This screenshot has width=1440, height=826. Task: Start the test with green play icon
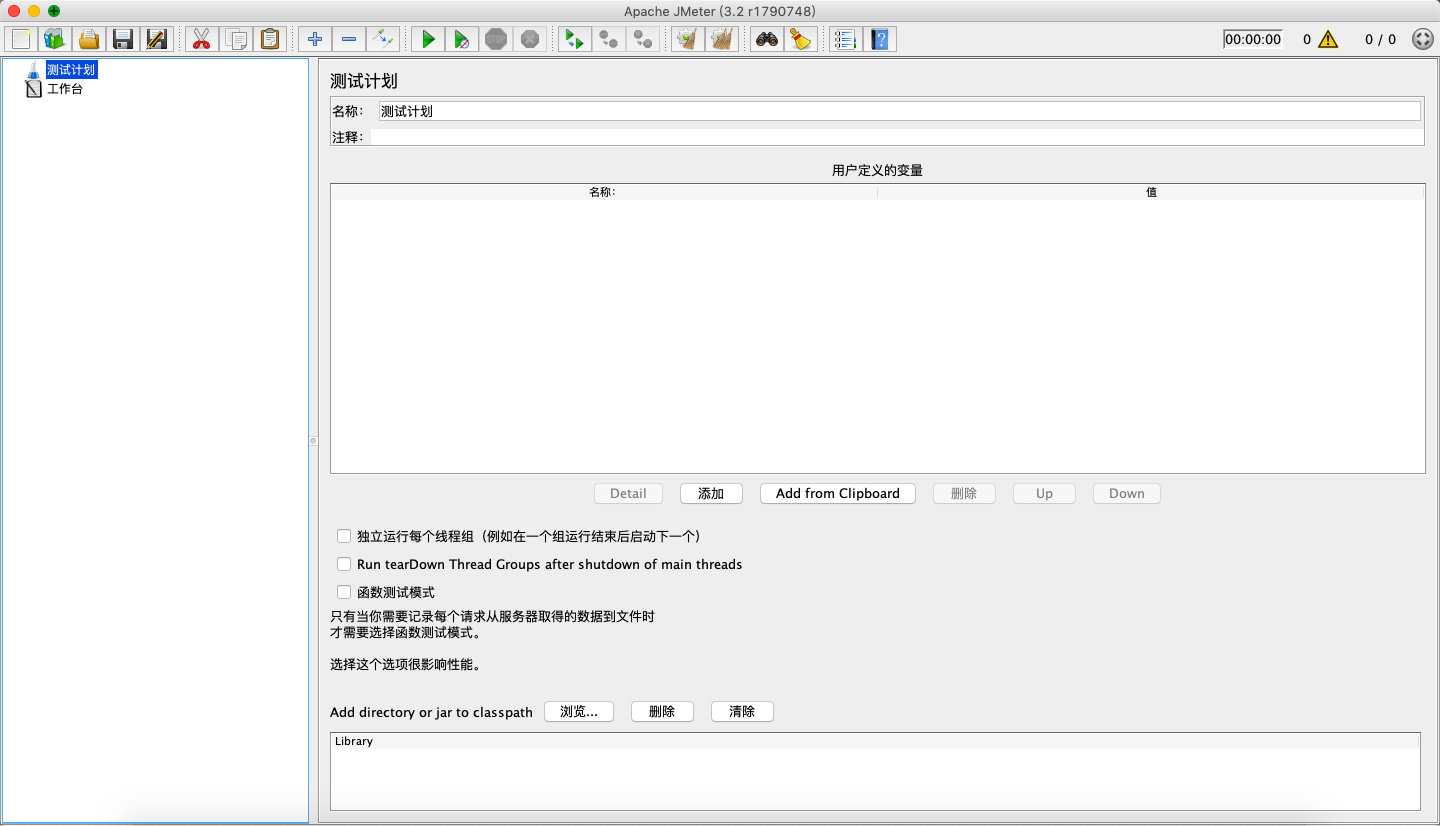coord(428,39)
